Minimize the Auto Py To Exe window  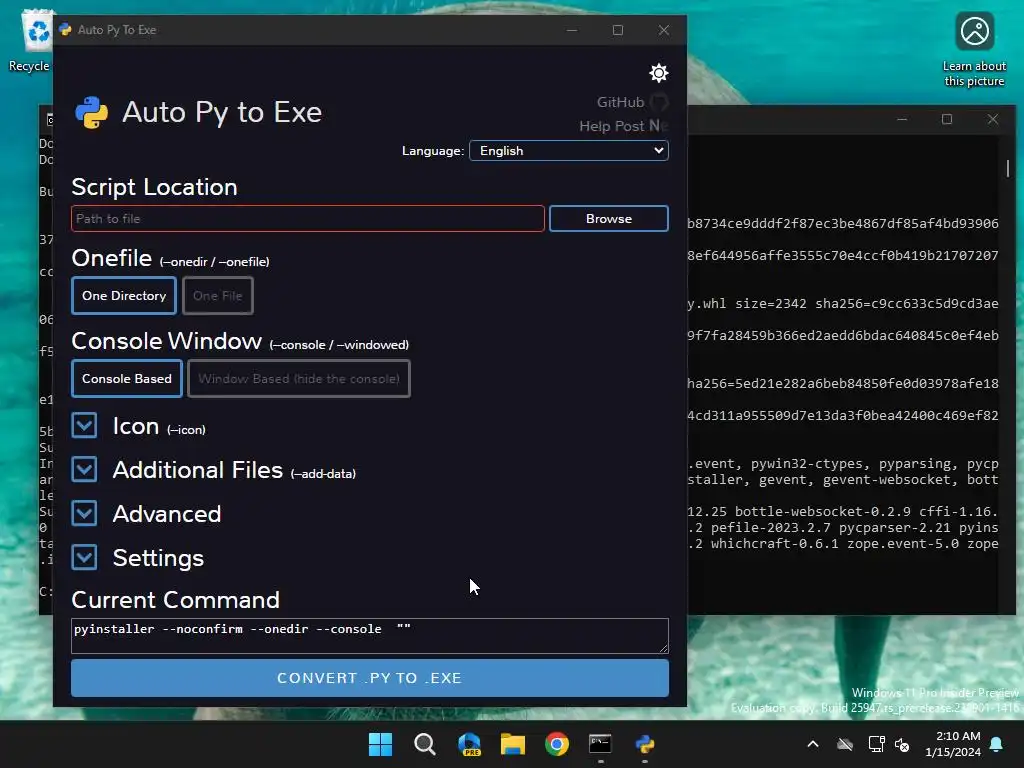coord(572,30)
